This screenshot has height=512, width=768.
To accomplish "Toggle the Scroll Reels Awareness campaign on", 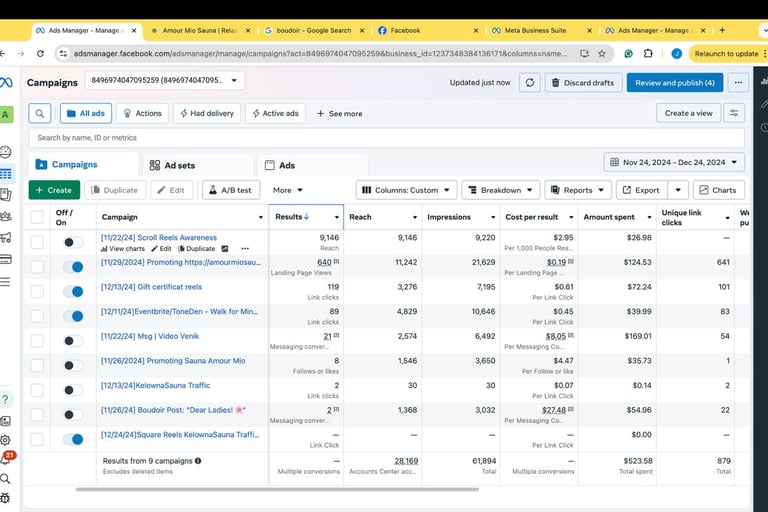I will pyautogui.click(x=73, y=242).
